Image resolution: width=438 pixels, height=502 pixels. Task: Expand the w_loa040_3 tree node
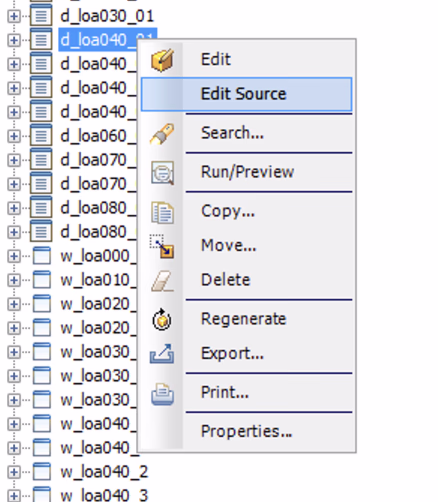[14, 496]
